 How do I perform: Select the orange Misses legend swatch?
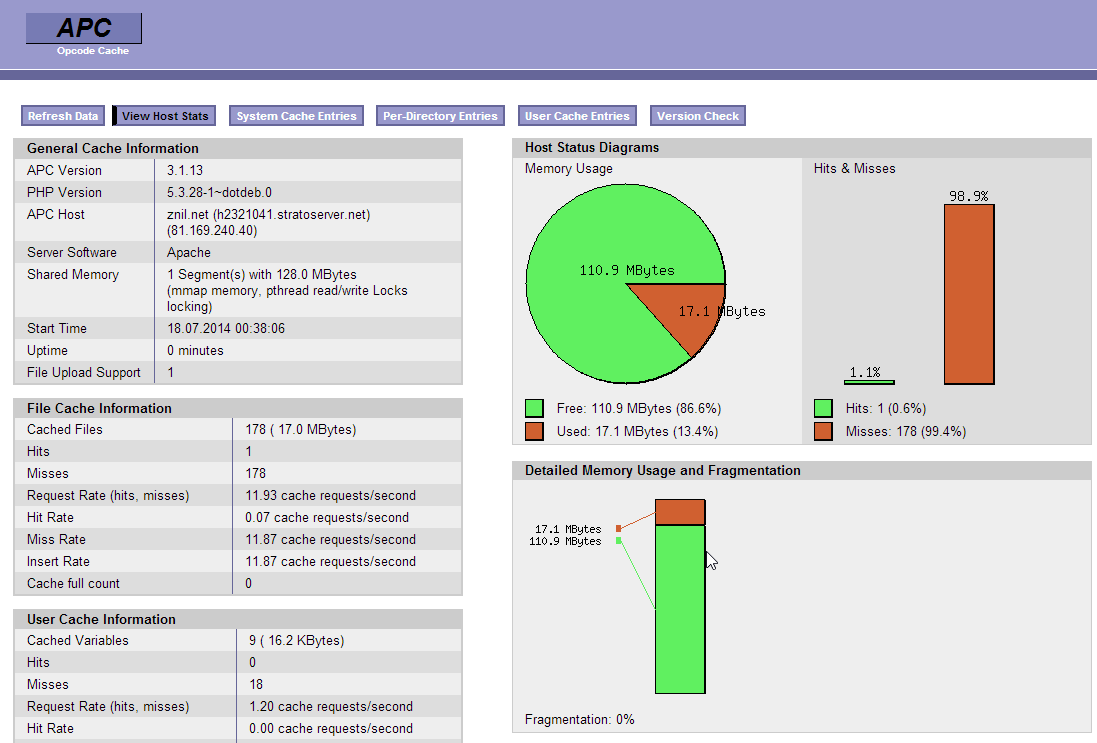tap(823, 431)
